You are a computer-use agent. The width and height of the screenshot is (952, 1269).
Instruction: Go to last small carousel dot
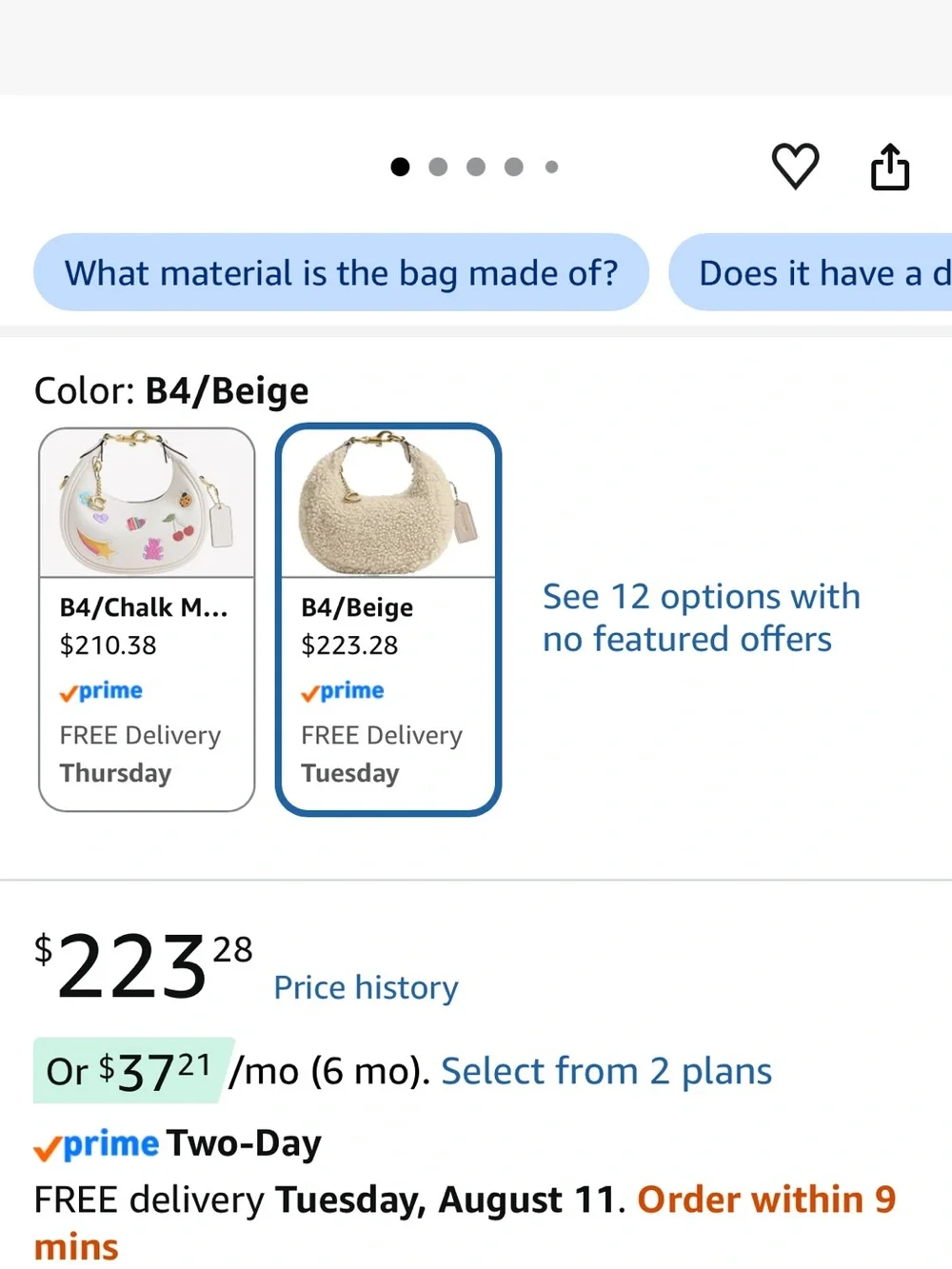551,168
